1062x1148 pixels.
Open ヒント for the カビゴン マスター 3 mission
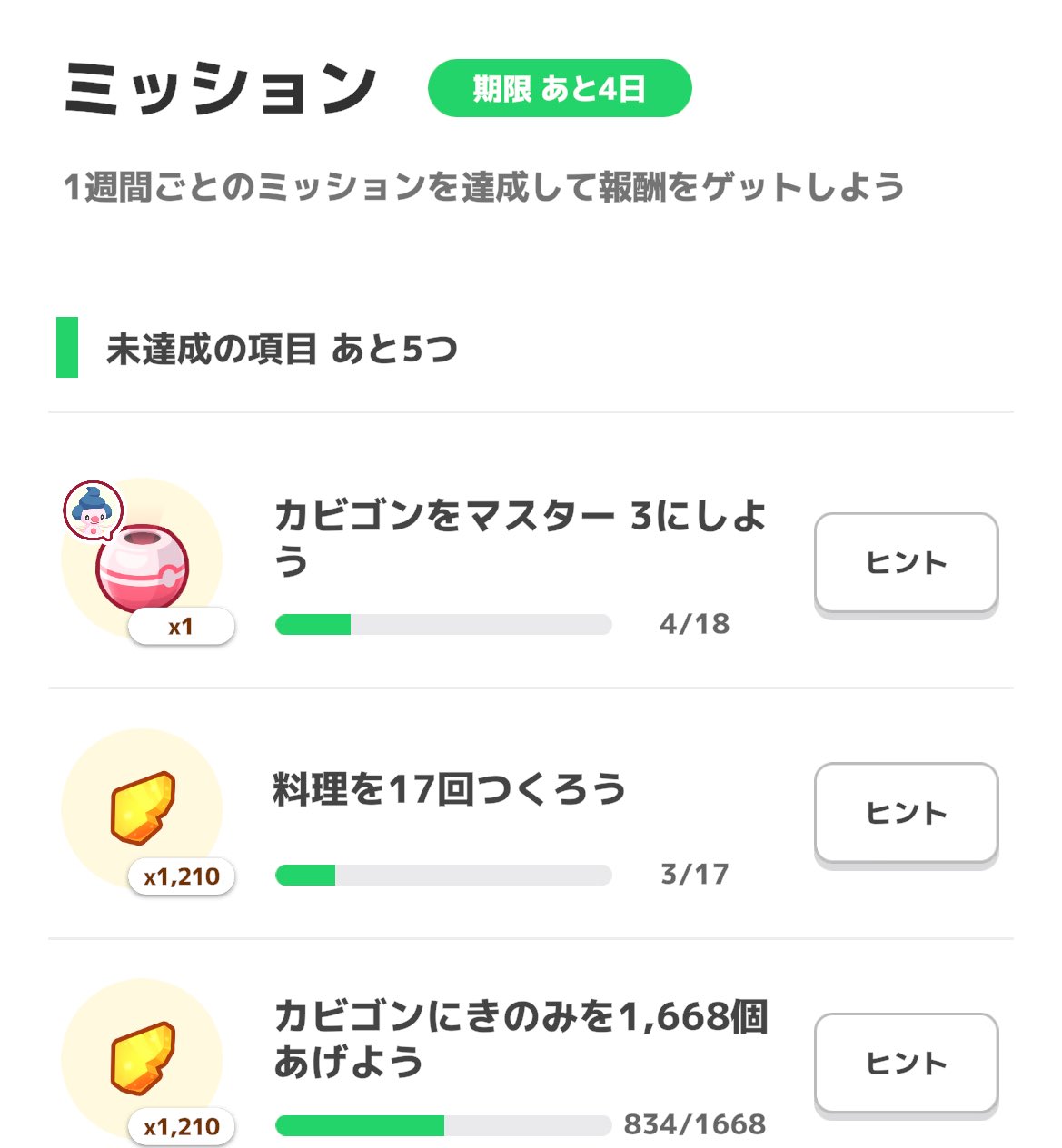906,563
